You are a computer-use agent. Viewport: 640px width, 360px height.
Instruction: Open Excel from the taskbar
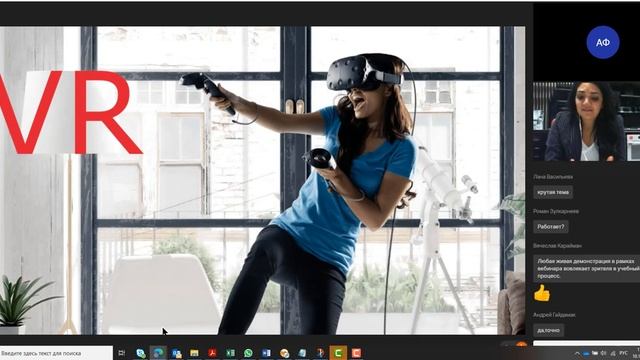(x=230, y=353)
